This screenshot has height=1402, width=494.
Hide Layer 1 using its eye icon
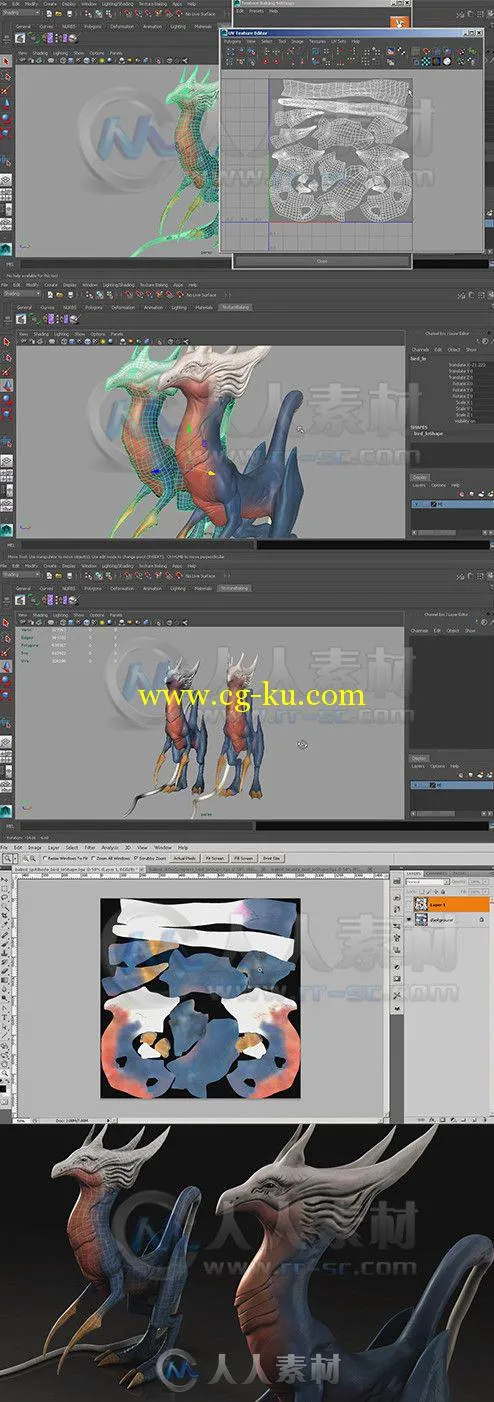point(409,904)
